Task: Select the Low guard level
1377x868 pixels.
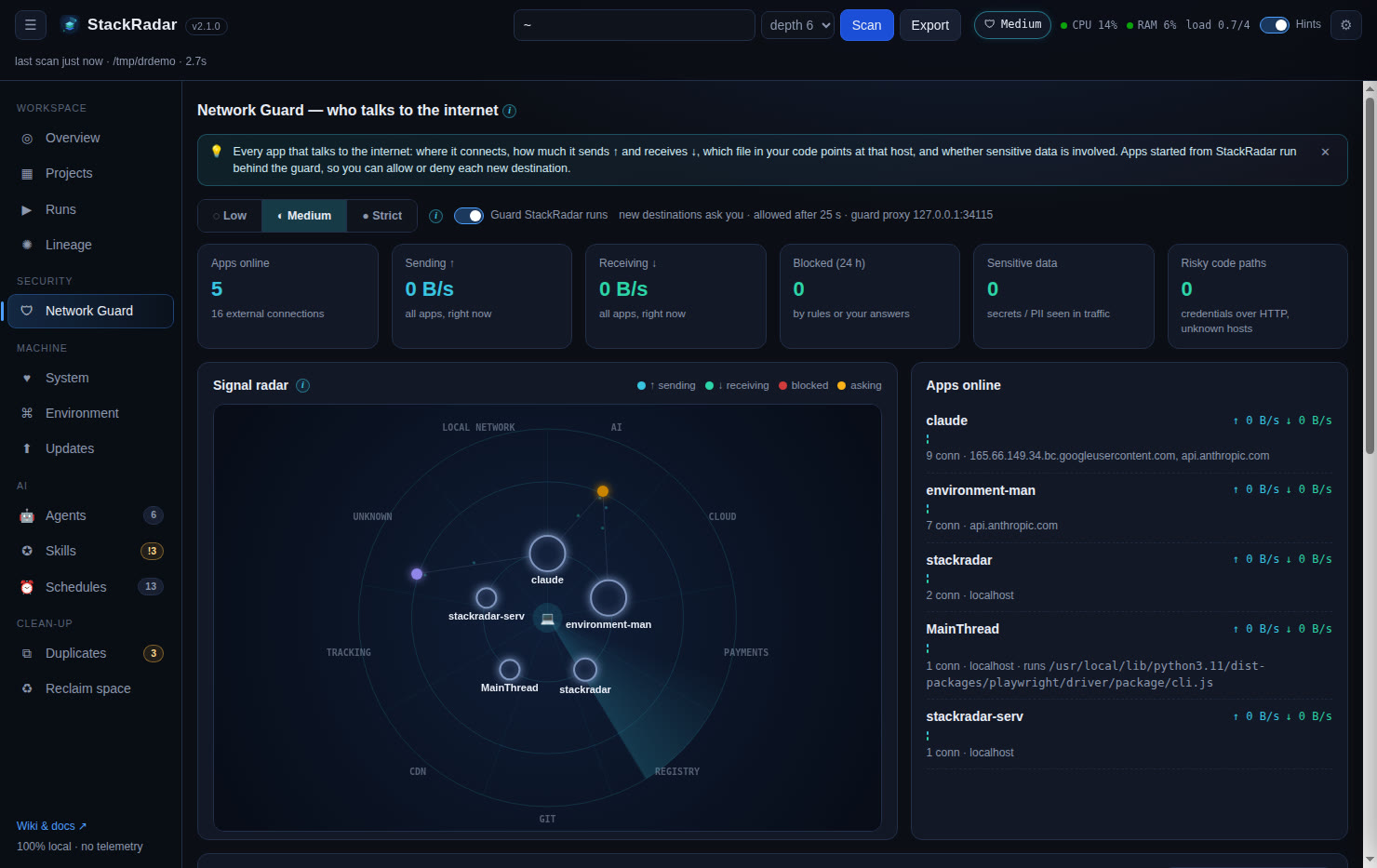Action: pyautogui.click(x=230, y=216)
